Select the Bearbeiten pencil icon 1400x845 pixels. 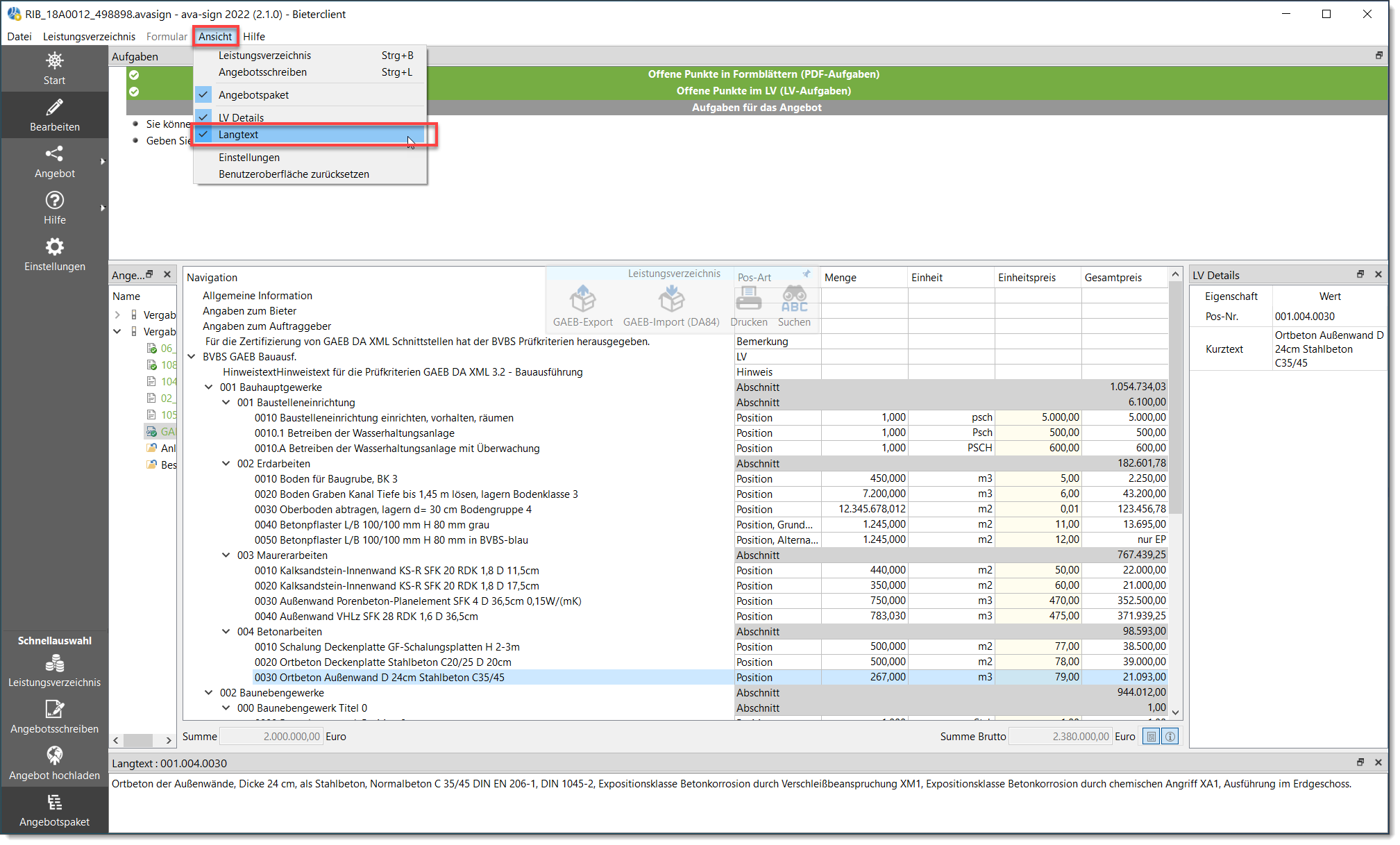point(54,115)
